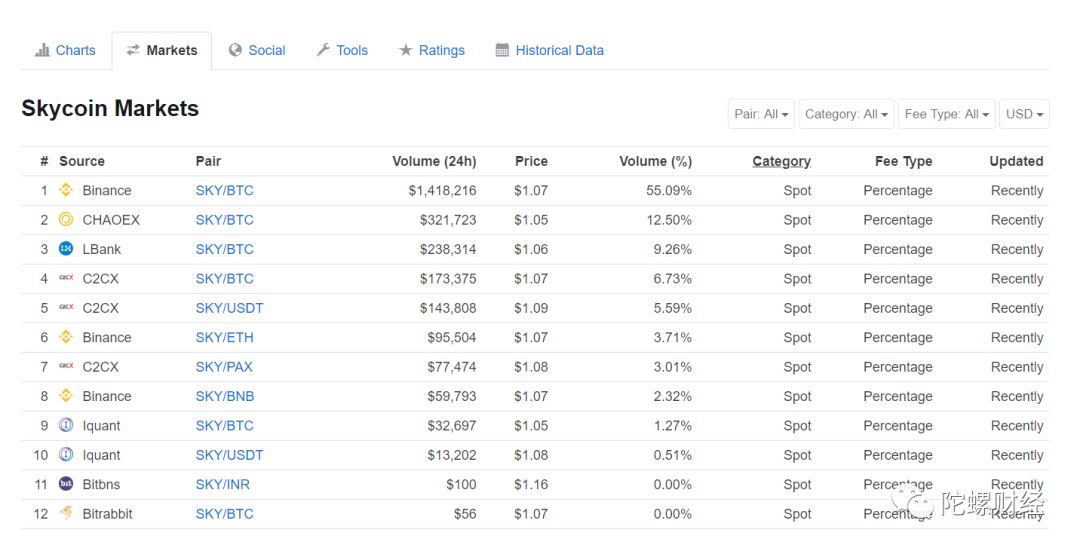
Task: Click the $238,314 volume value
Action: pyautogui.click(x=448, y=249)
